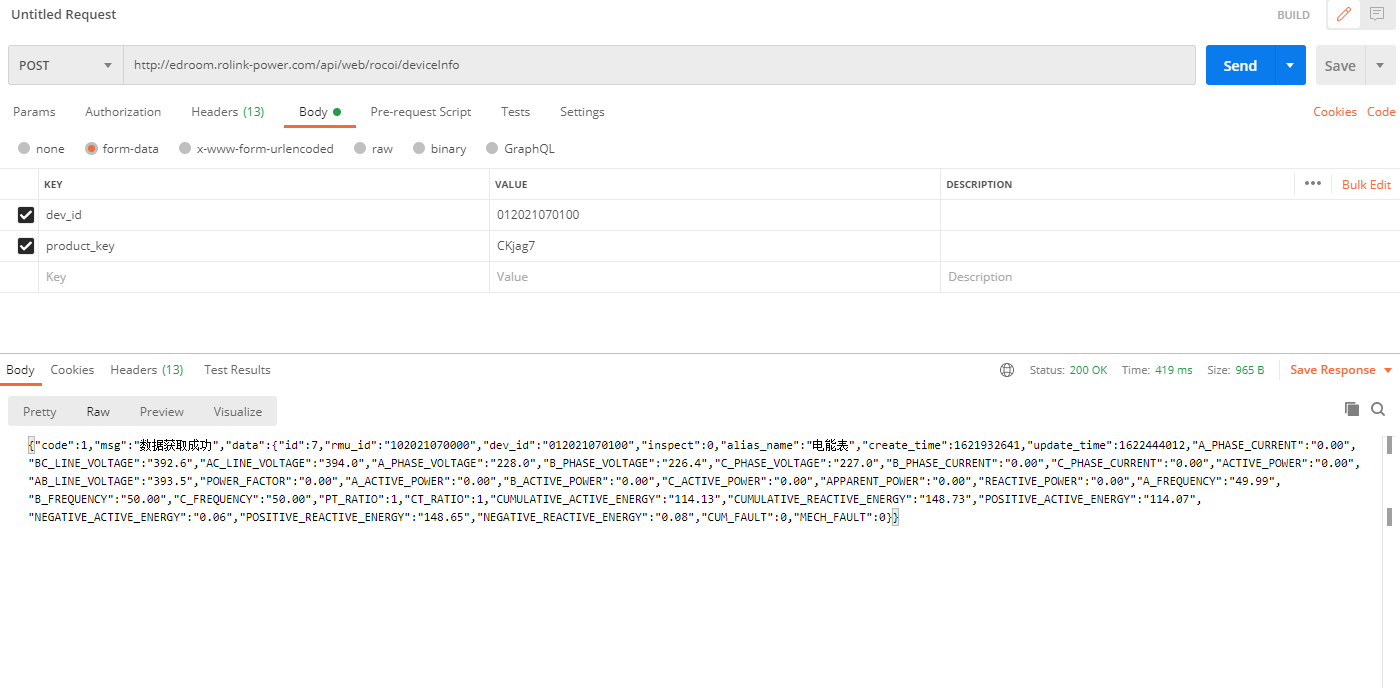Uncheck the dev_id parameter checkbox
1400x688 pixels.
[x=26, y=215]
